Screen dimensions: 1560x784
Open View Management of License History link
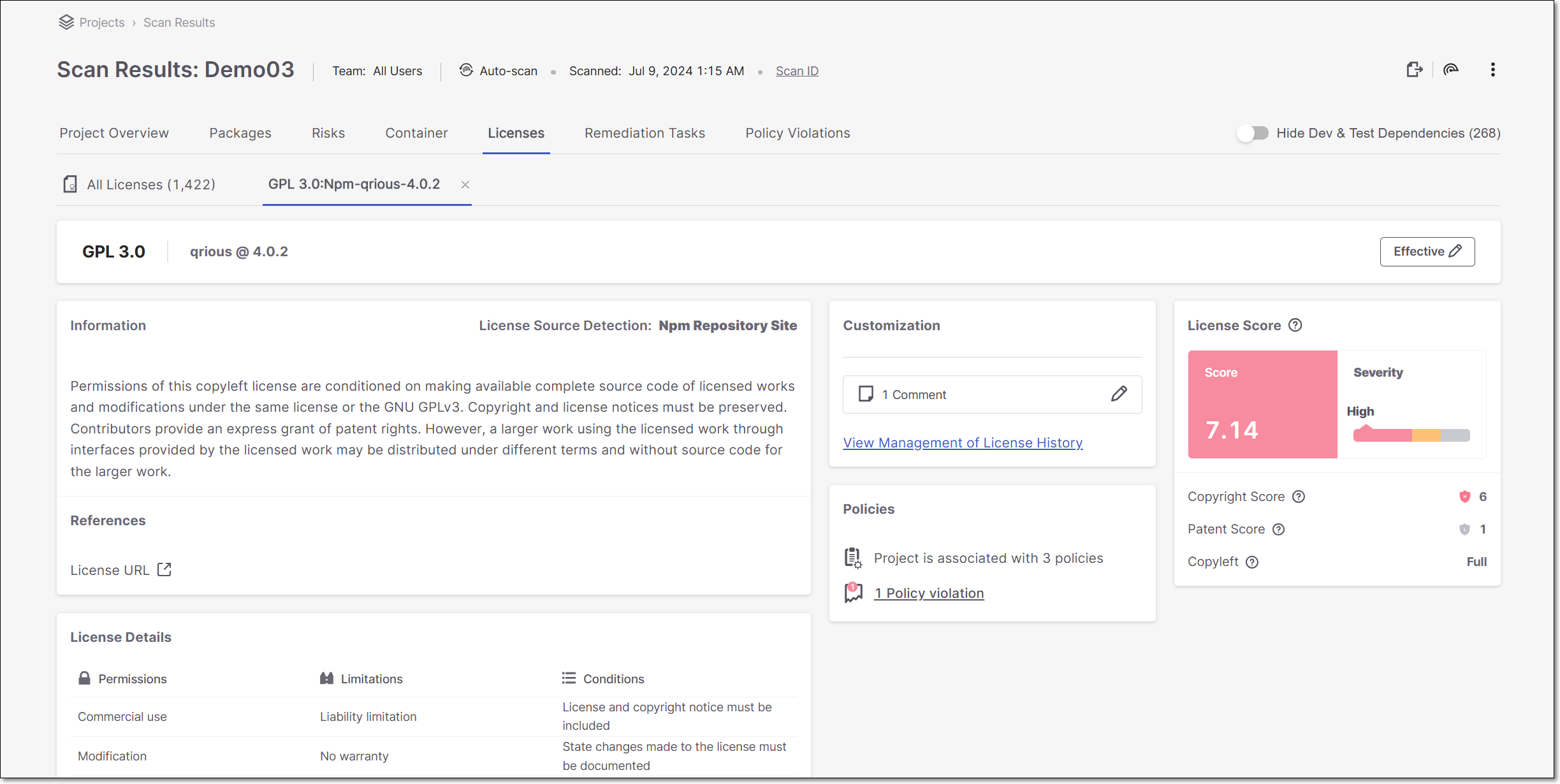[963, 442]
